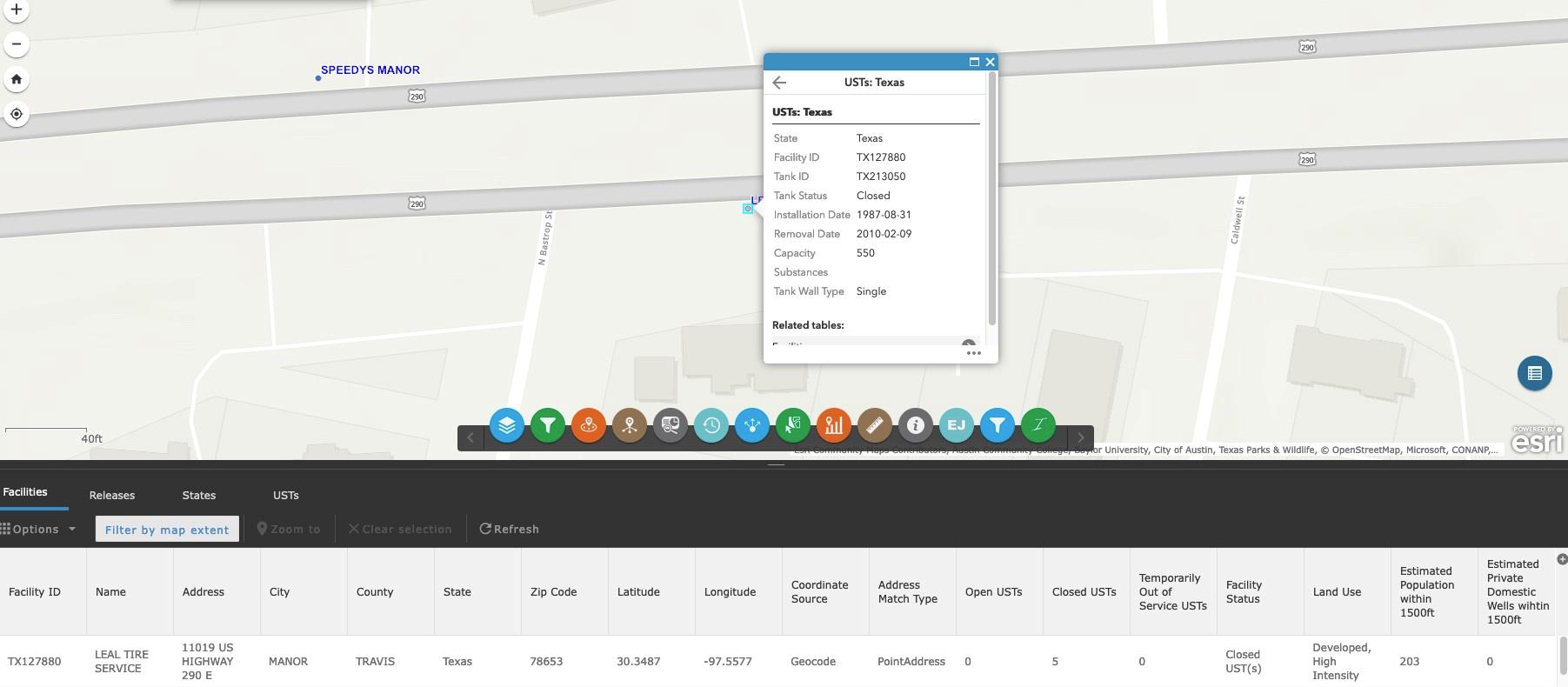
Task: Open the gray info widget
Action: (x=915, y=425)
